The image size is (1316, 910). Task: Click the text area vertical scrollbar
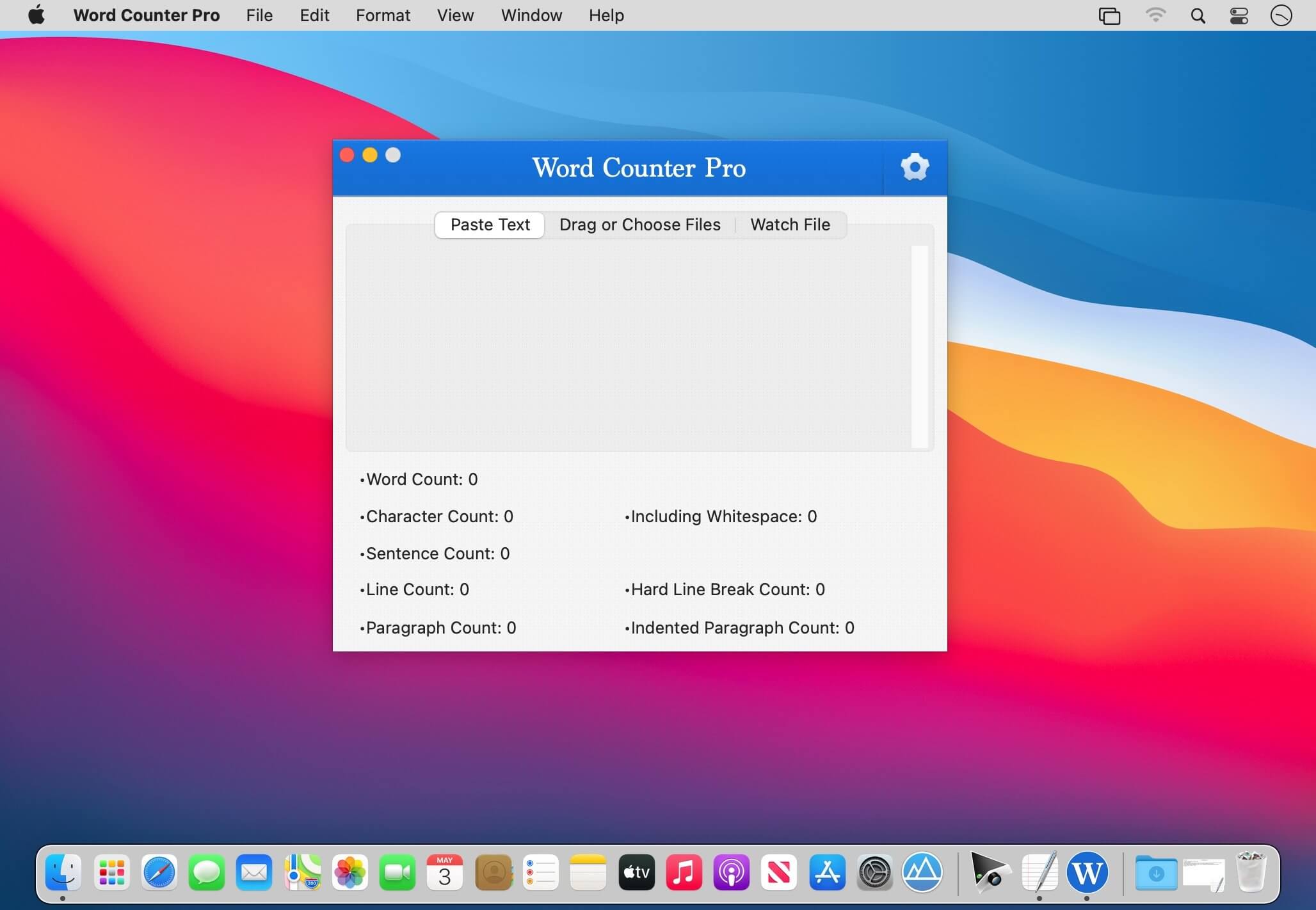919,346
